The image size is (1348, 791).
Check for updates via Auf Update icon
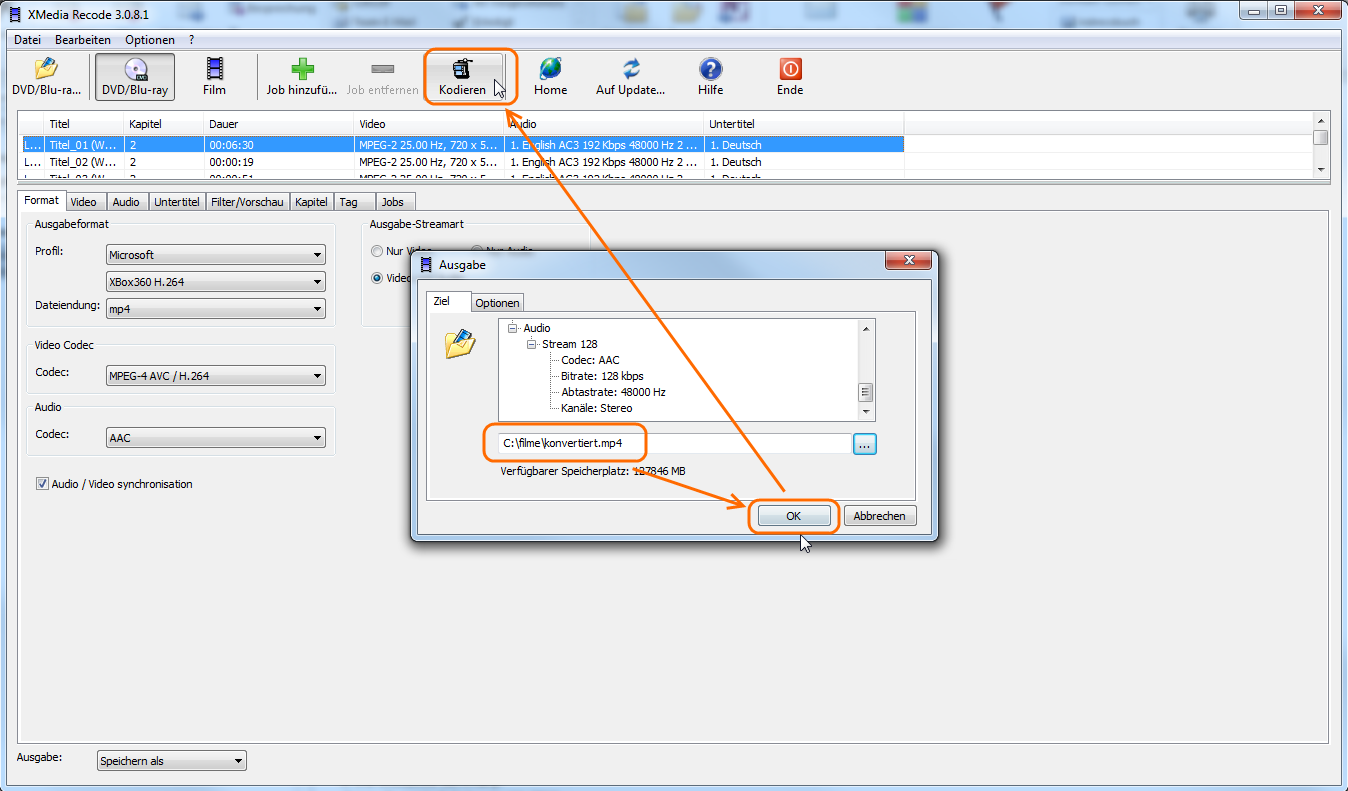(x=630, y=76)
